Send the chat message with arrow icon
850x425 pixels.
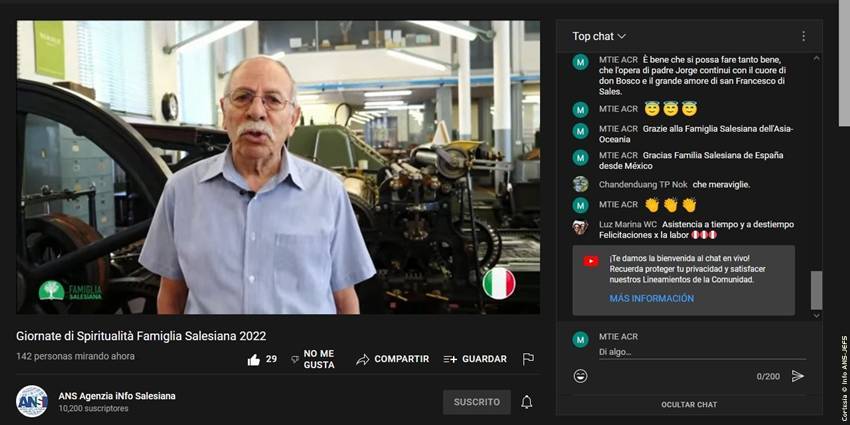tap(797, 376)
